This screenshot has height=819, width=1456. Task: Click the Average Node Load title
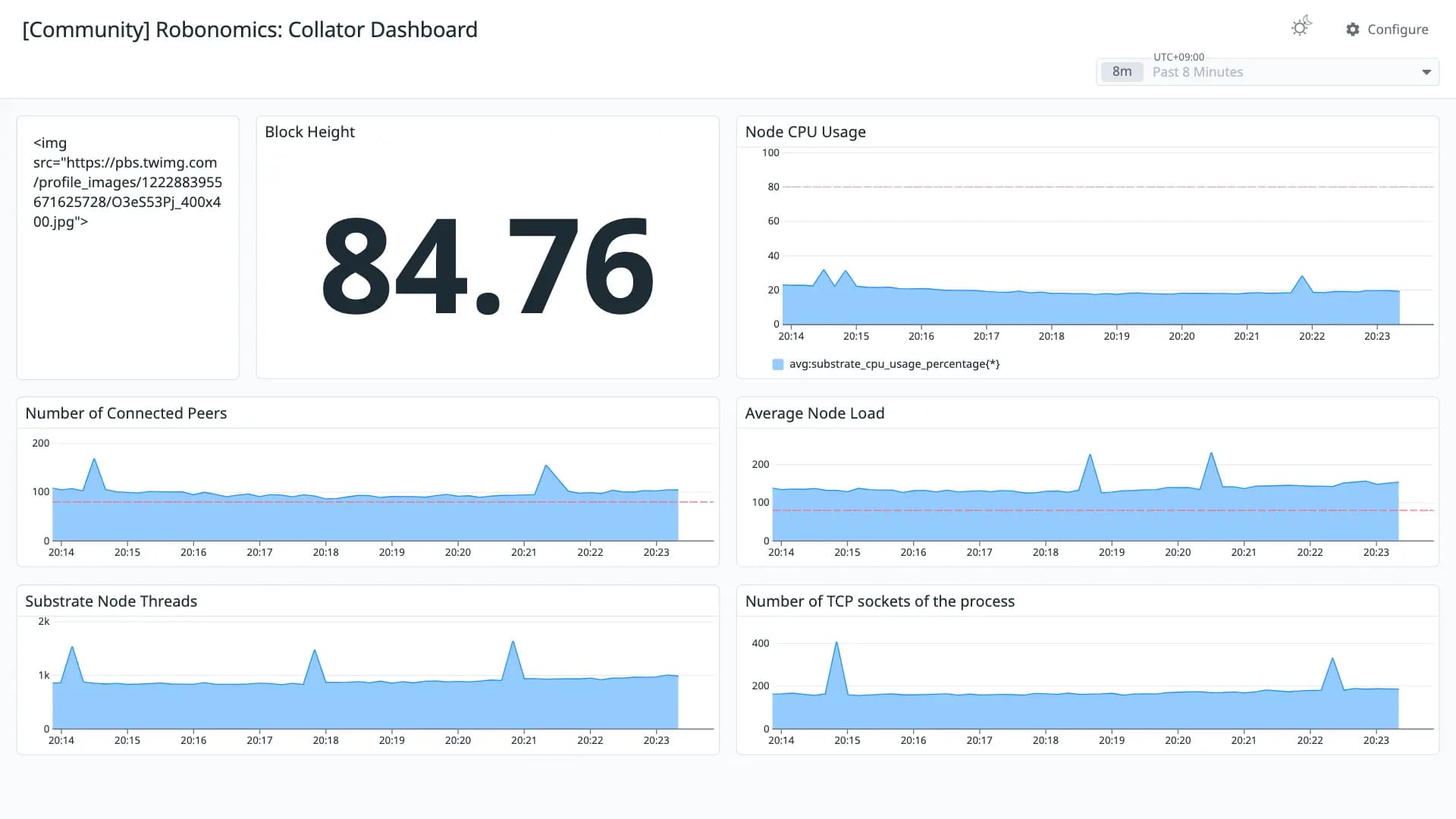click(814, 413)
